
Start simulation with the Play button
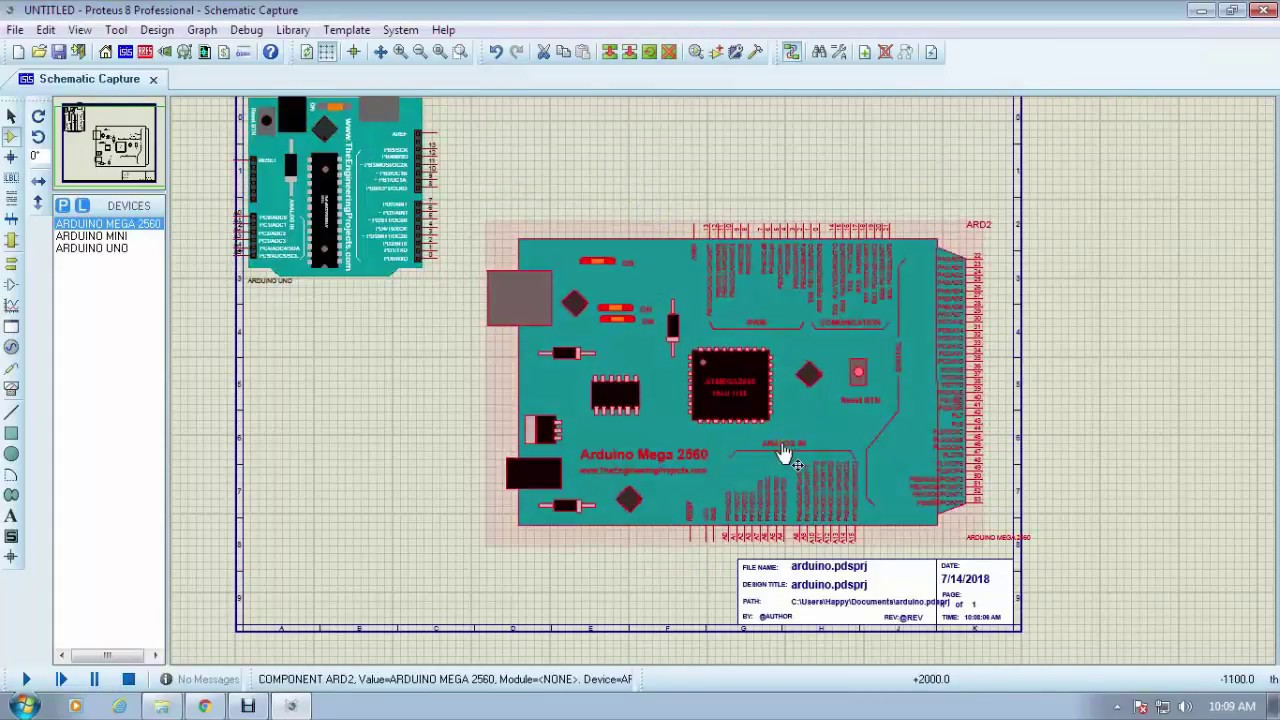[26, 679]
